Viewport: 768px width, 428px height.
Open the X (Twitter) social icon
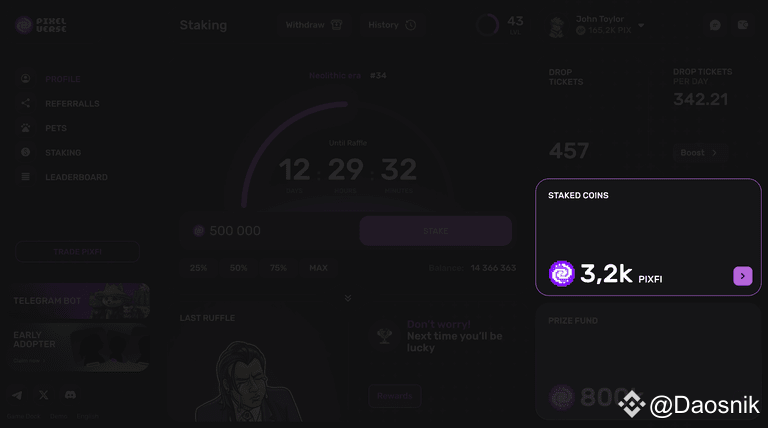[x=44, y=395]
